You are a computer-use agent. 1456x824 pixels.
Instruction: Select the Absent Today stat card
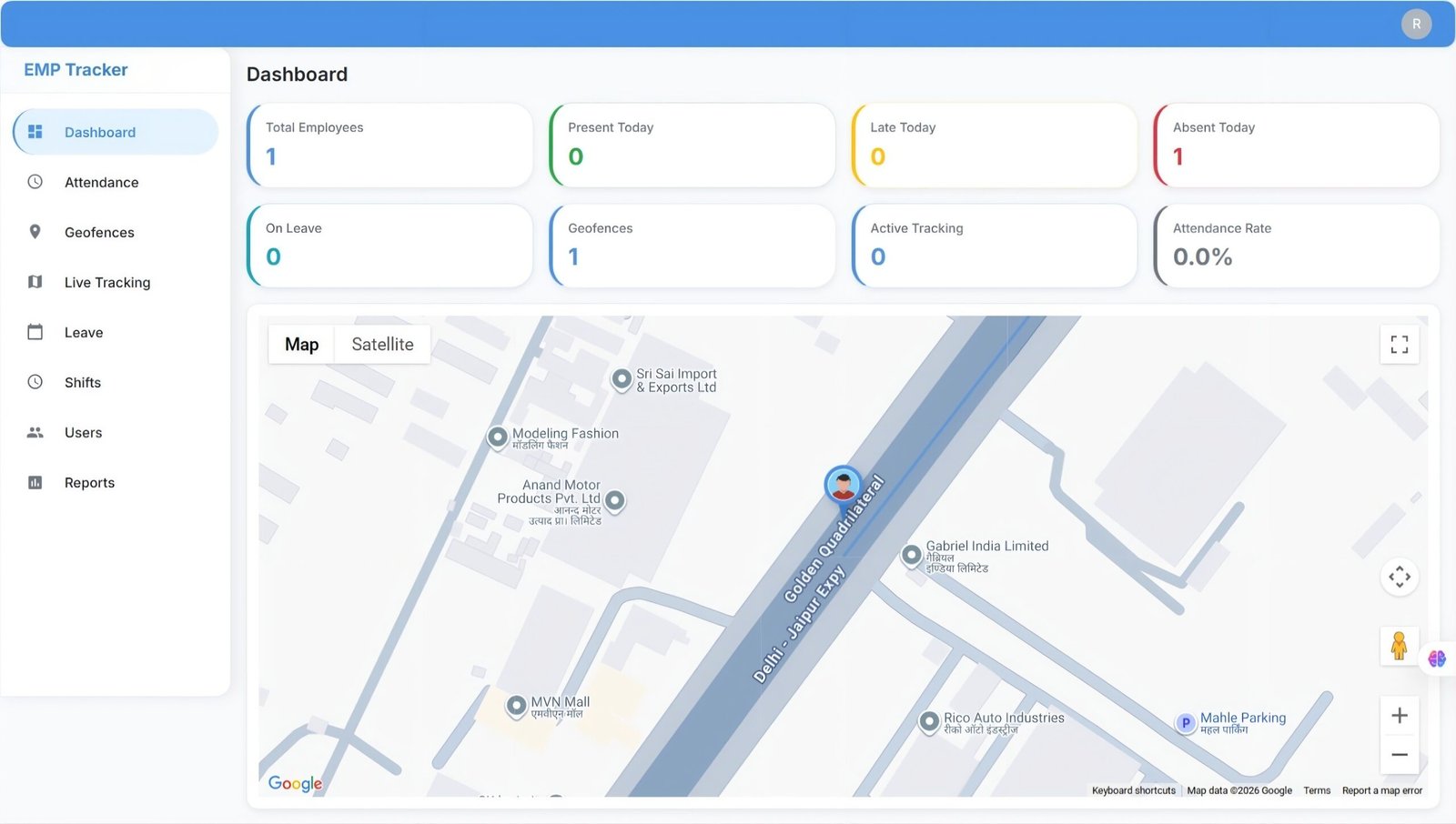[x=1296, y=146]
